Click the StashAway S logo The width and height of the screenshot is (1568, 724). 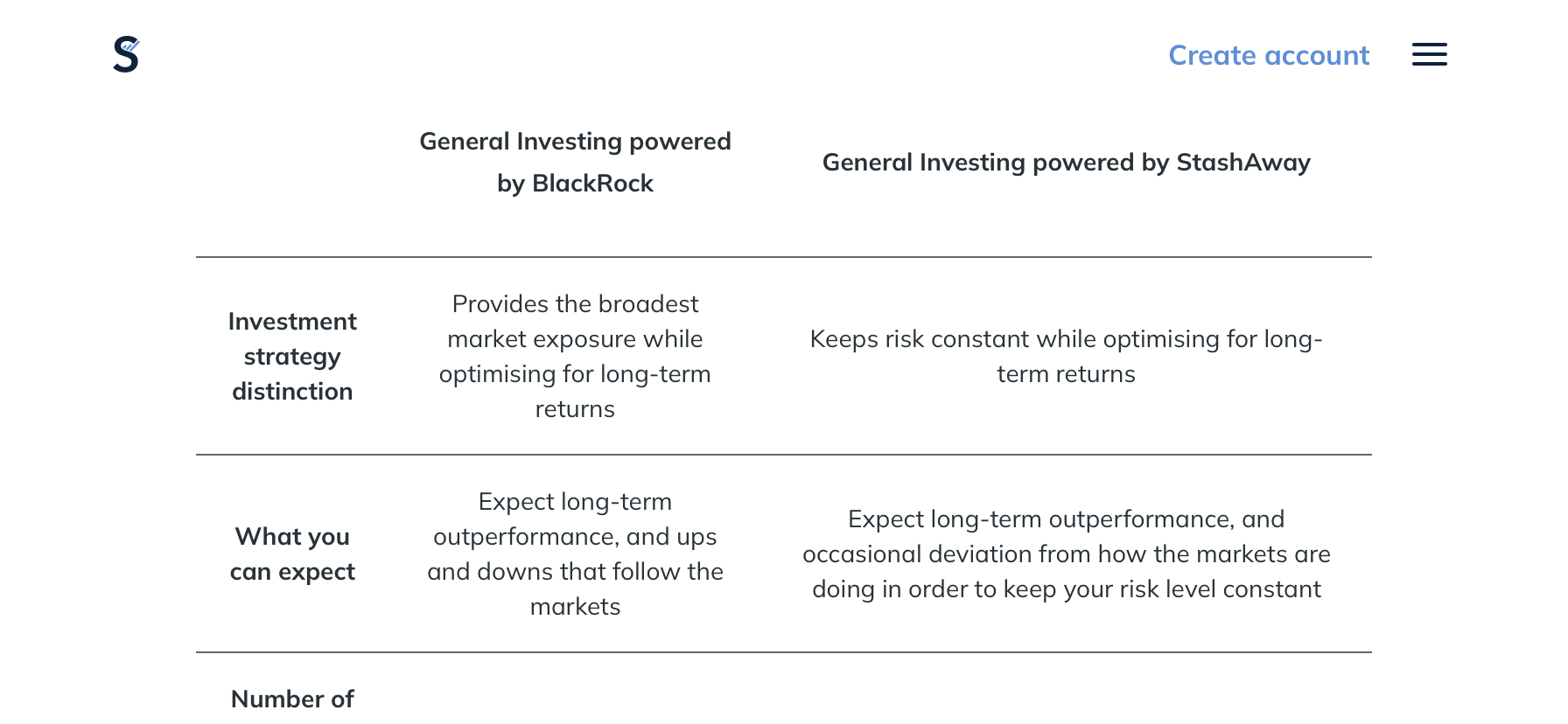point(126,54)
